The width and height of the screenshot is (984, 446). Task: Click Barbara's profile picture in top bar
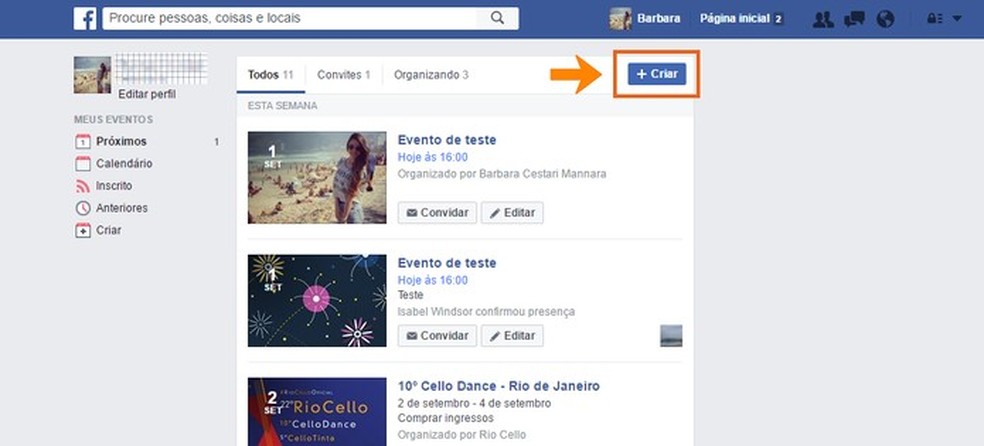point(620,19)
